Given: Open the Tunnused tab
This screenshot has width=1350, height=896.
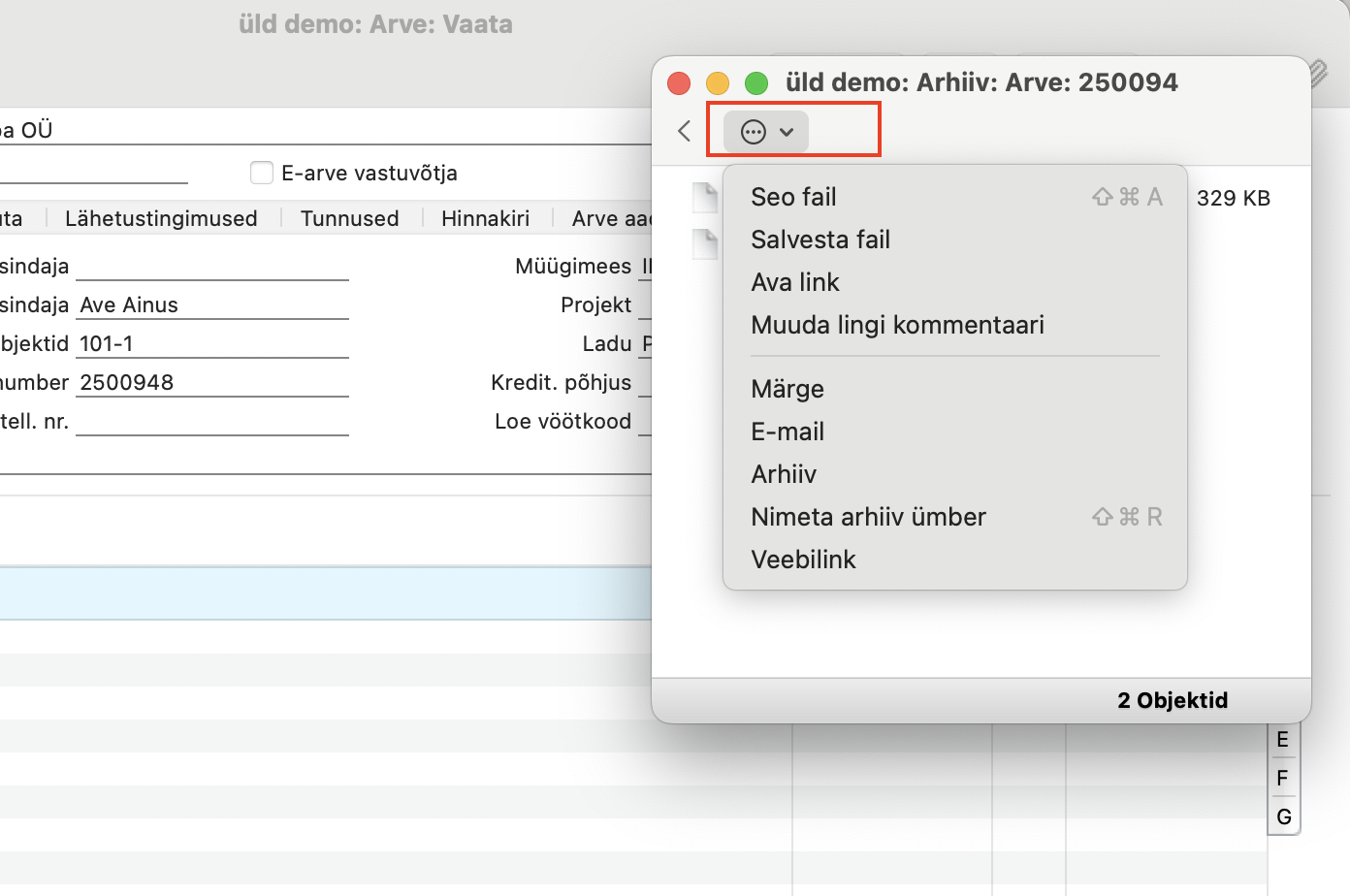Looking at the screenshot, I should click(349, 218).
